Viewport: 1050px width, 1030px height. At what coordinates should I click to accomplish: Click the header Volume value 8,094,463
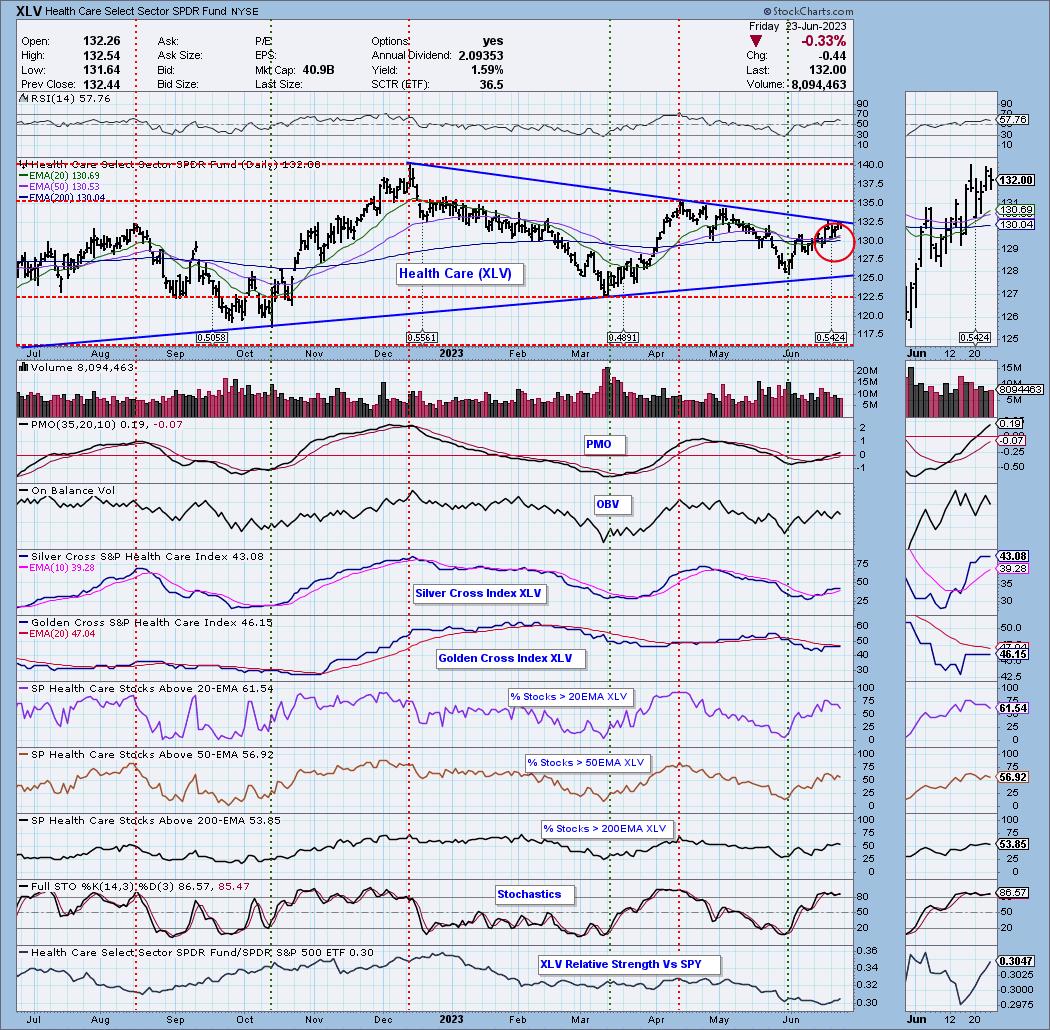point(819,84)
